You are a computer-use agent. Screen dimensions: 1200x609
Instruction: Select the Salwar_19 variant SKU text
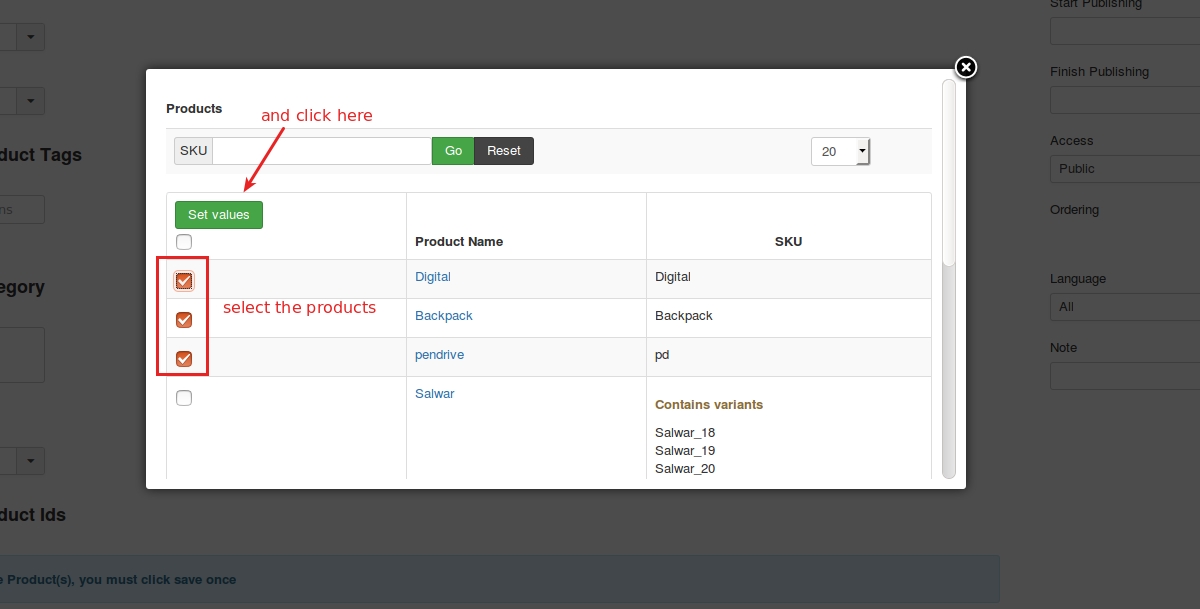[685, 451]
